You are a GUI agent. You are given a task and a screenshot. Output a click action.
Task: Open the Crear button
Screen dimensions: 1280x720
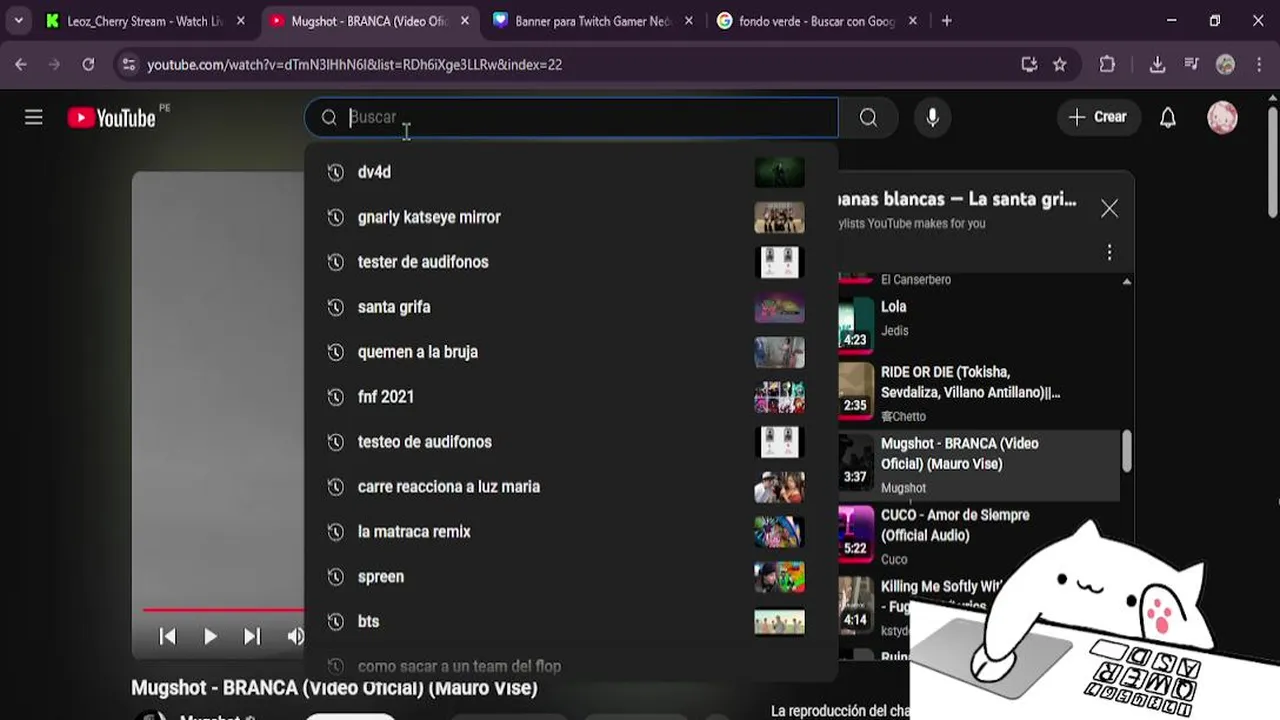(1097, 117)
